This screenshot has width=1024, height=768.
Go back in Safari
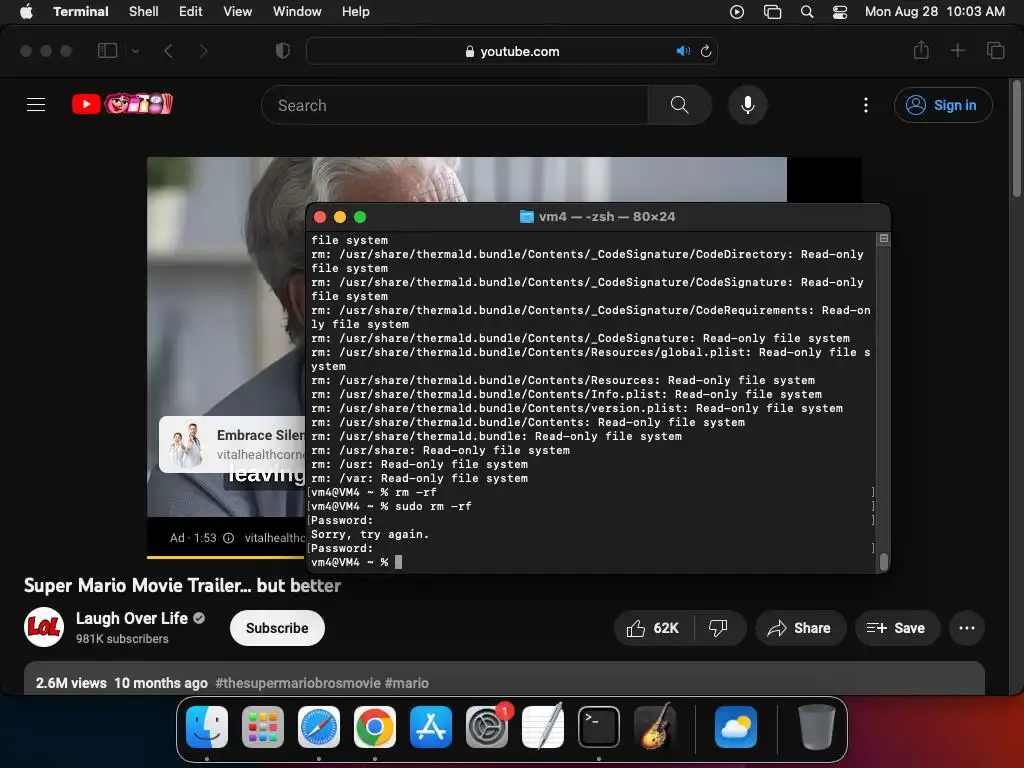168,51
